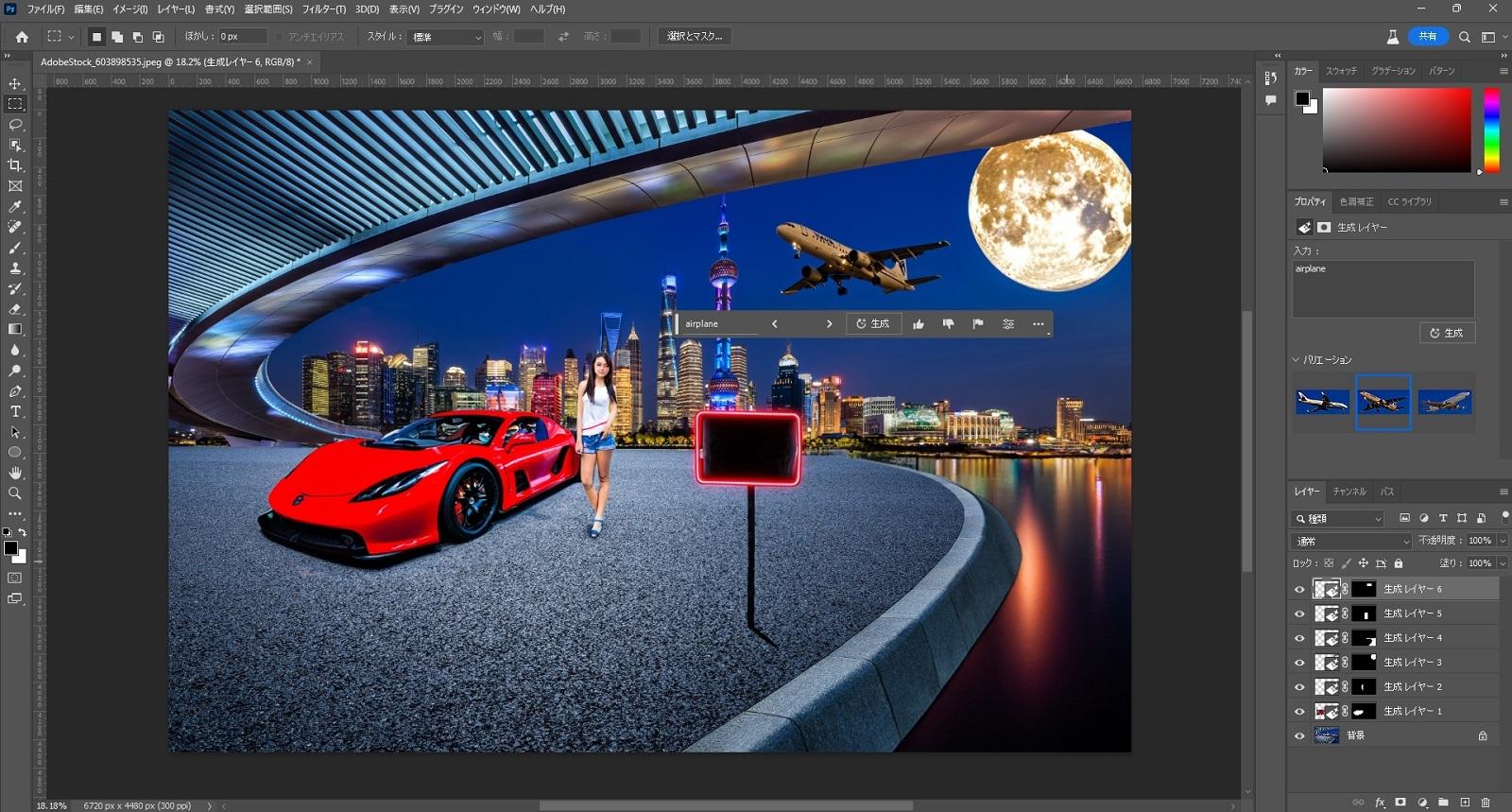
Task: Open the フィルター menu
Action: point(323,9)
